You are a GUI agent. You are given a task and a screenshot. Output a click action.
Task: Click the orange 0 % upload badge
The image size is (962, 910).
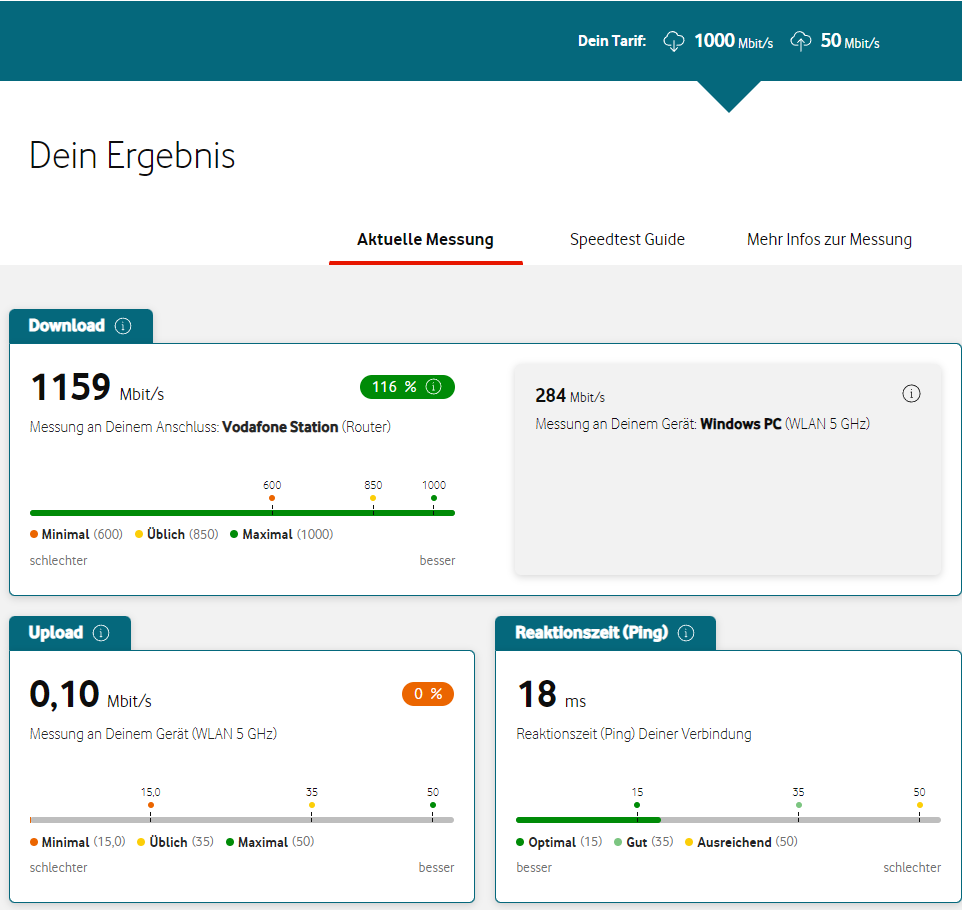click(x=428, y=694)
